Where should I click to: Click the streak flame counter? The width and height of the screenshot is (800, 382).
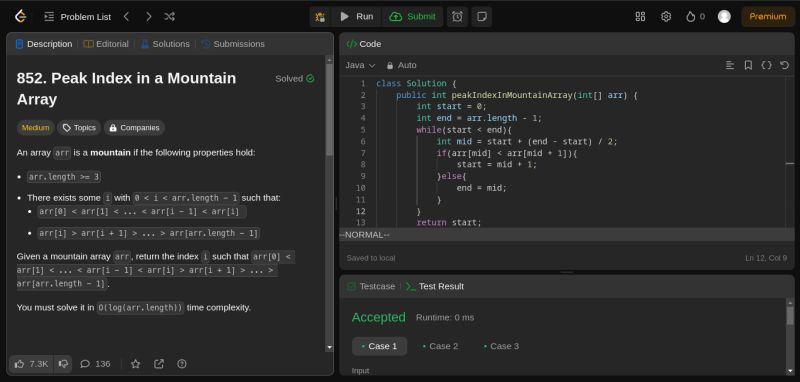[x=695, y=17]
